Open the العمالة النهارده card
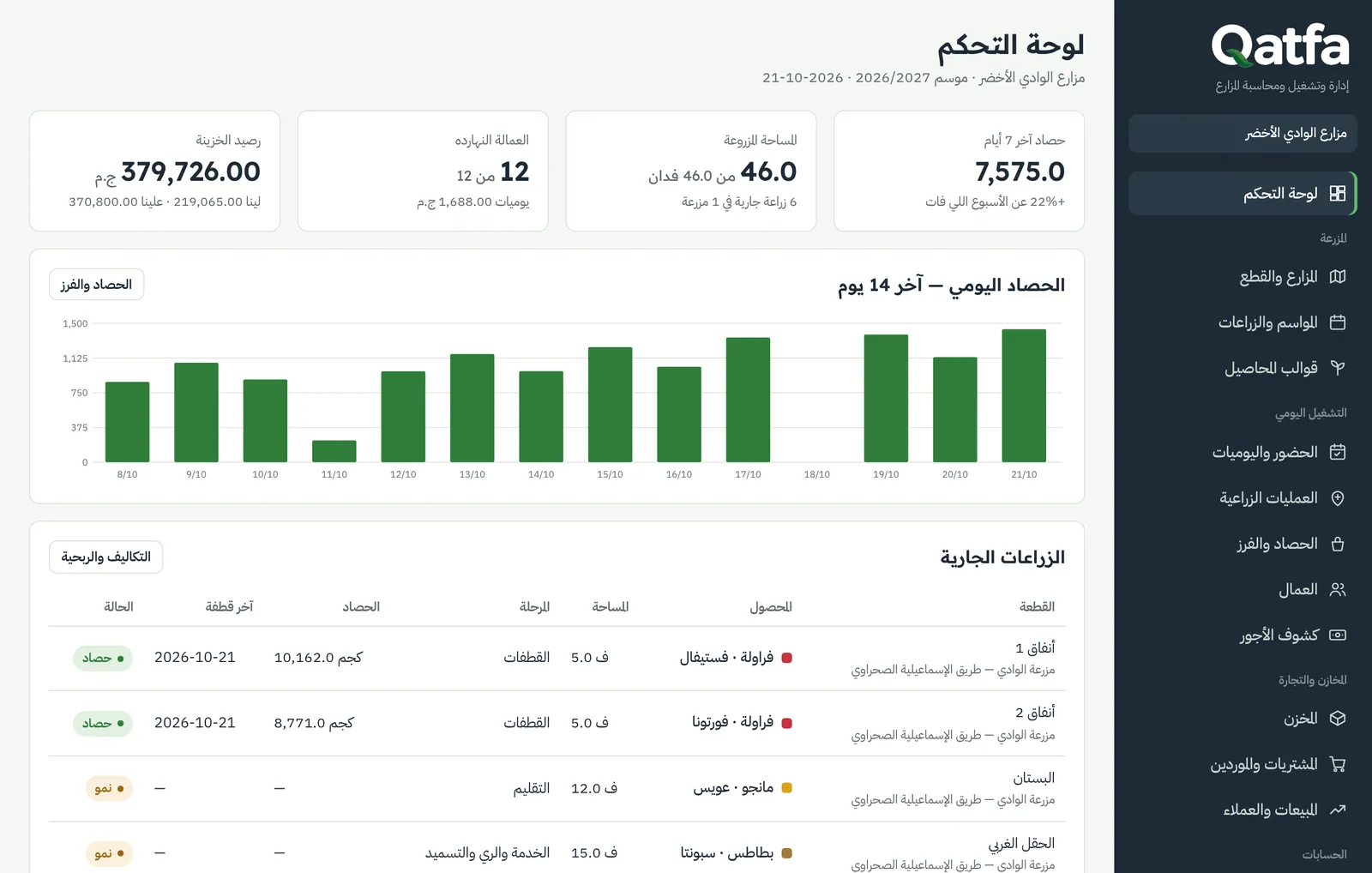The width and height of the screenshot is (1372, 873). point(423,171)
